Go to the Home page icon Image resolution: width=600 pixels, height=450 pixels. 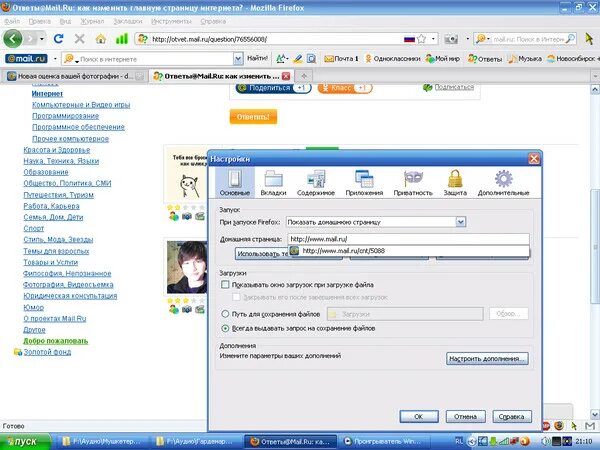101,39
